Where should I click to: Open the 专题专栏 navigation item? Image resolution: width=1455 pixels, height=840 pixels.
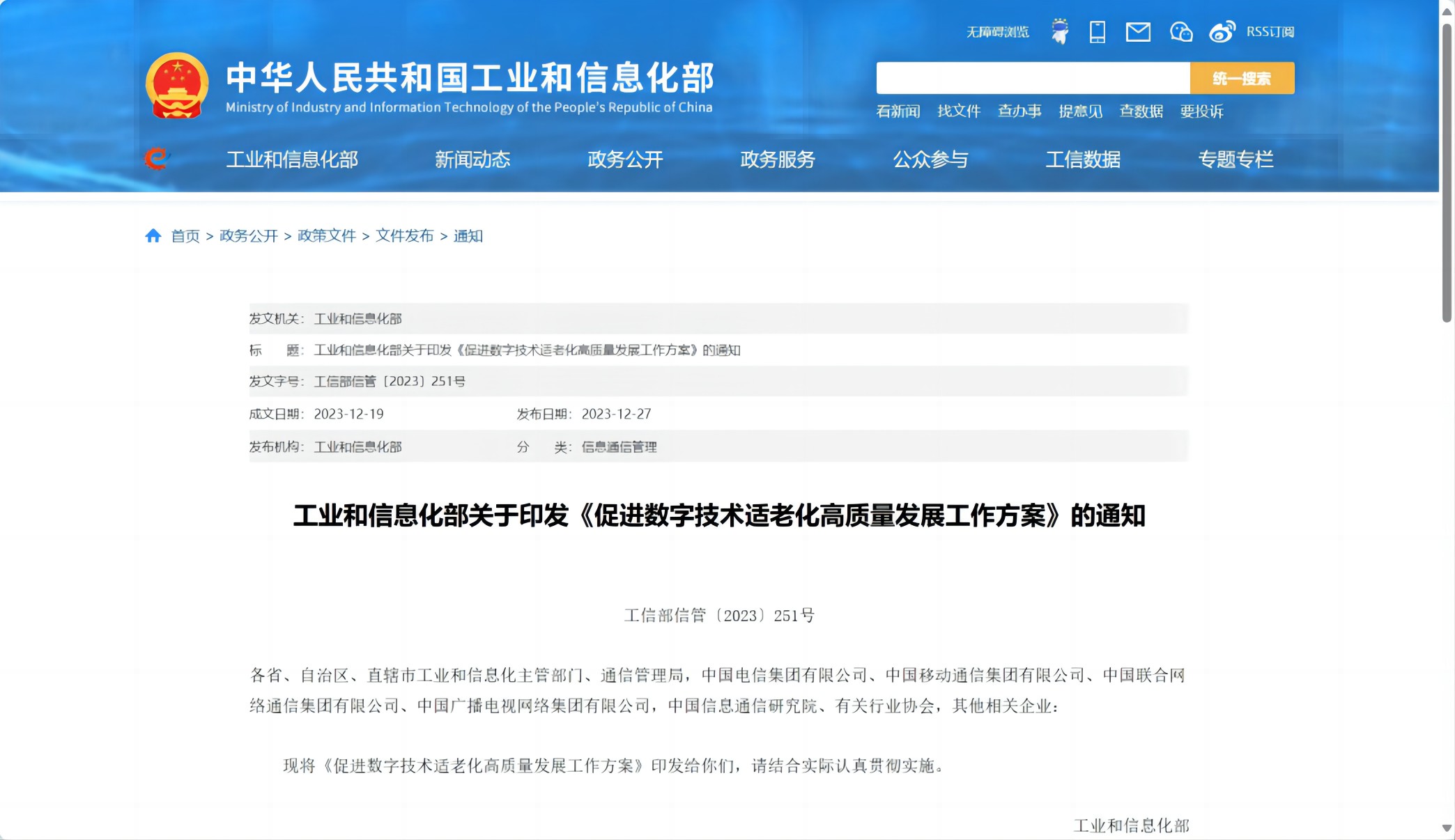tap(1235, 160)
